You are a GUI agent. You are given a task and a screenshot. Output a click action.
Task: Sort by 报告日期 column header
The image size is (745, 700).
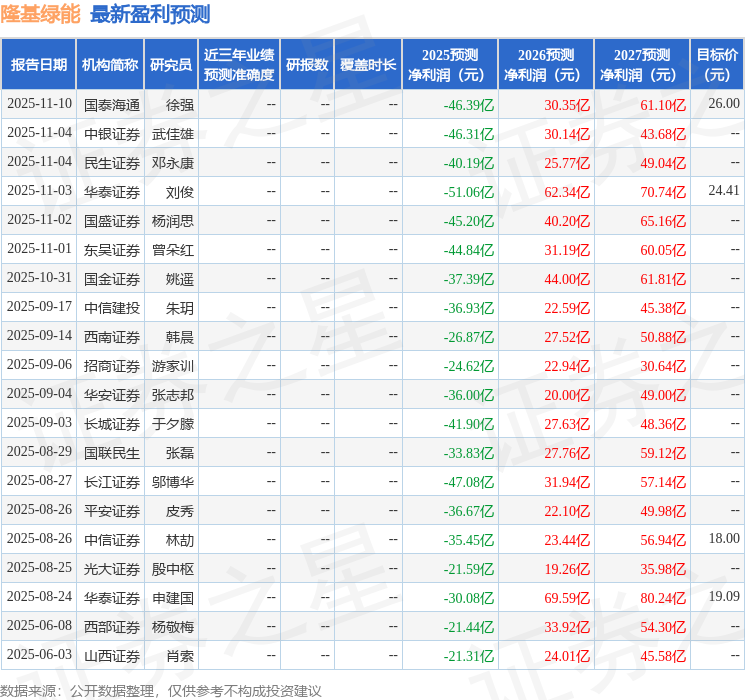pyautogui.click(x=39, y=65)
